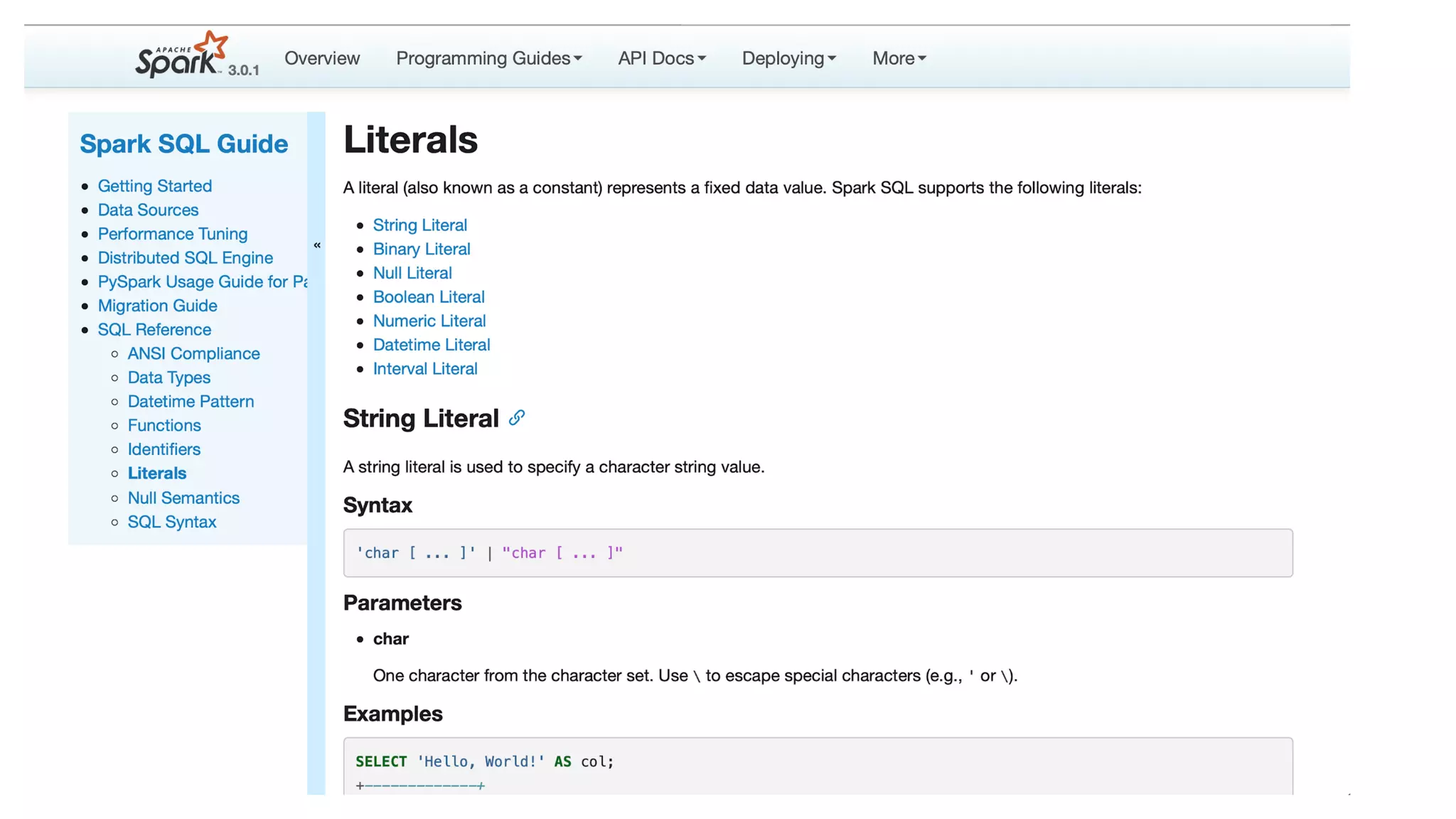Open SQL Syntax in the sidebar
The height and width of the screenshot is (819, 1456).
click(x=172, y=522)
